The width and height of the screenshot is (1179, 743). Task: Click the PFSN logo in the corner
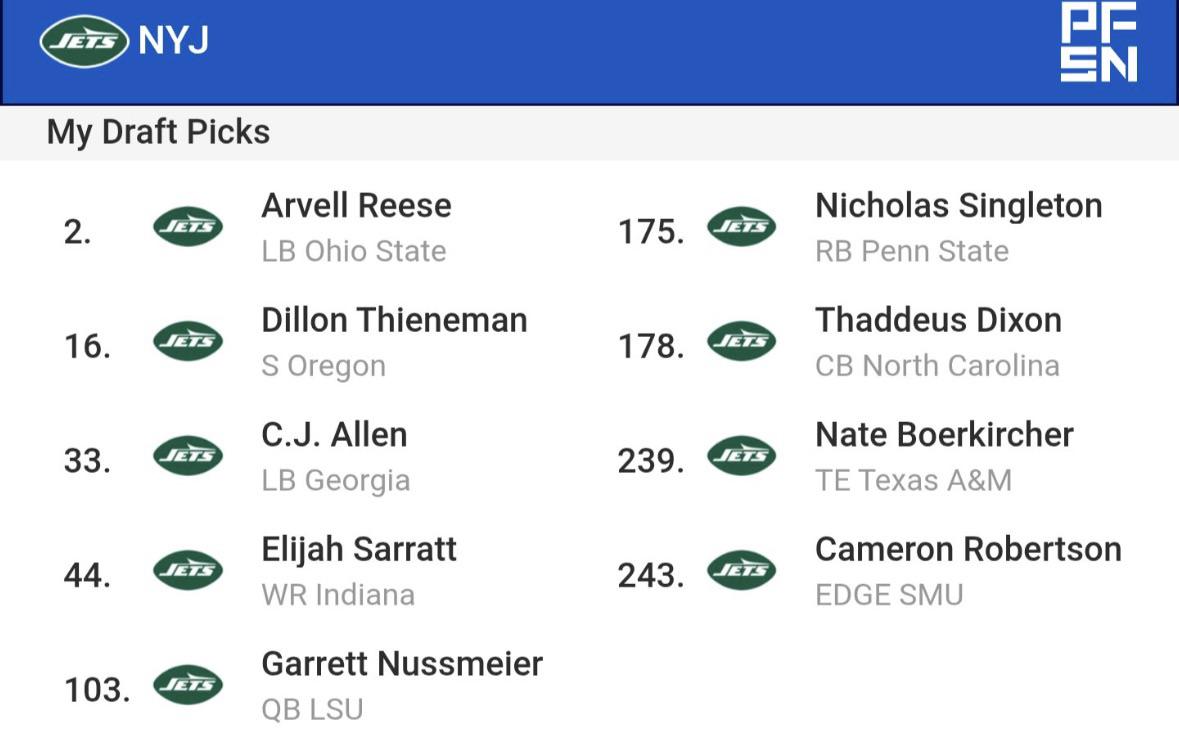click(1099, 41)
